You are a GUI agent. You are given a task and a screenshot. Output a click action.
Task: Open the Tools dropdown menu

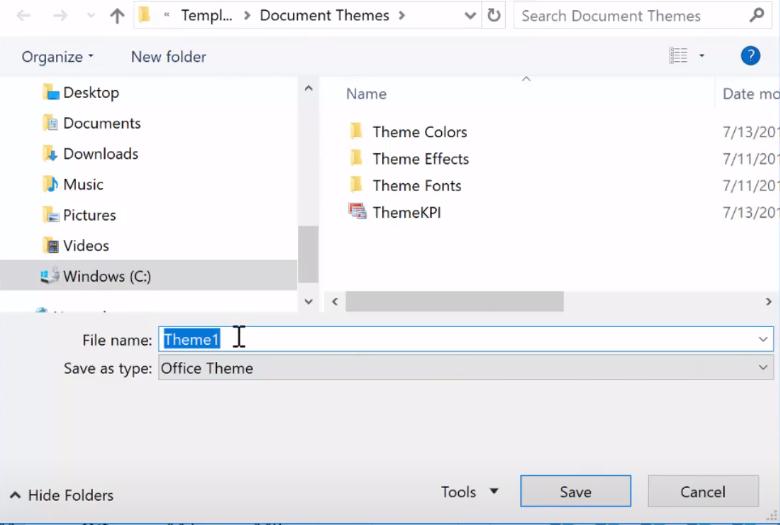(470, 492)
